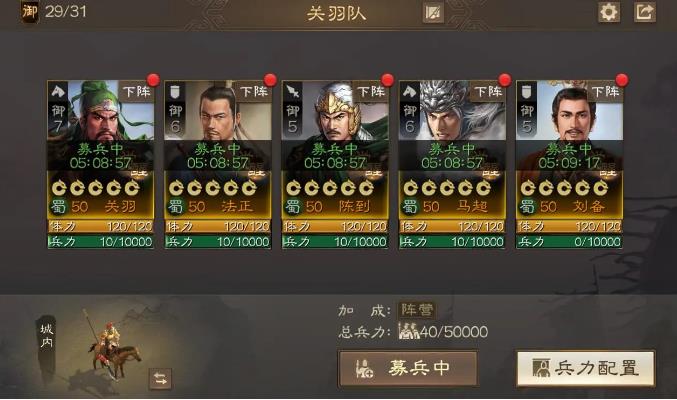Open the settings gear icon

click(609, 12)
